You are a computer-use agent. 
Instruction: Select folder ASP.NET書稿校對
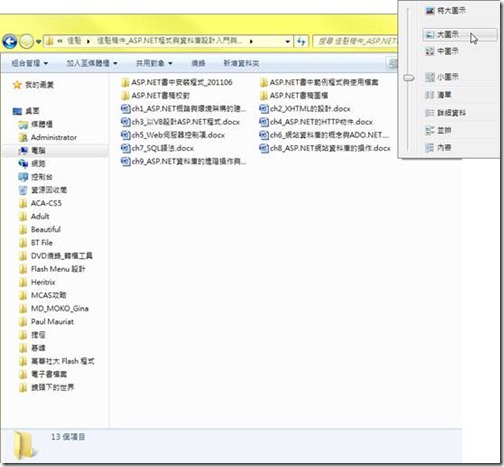click(x=155, y=96)
